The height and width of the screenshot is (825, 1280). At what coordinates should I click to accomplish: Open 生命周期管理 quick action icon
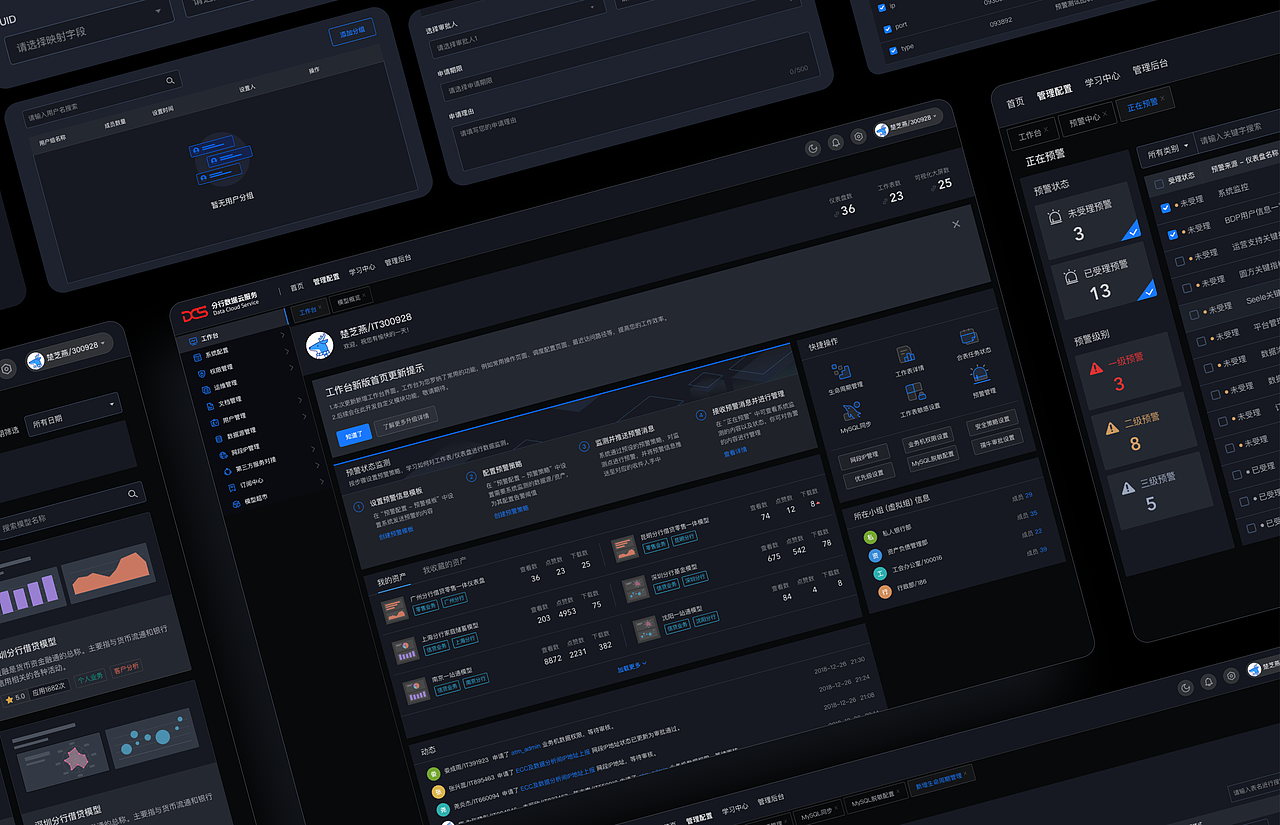coord(841,373)
